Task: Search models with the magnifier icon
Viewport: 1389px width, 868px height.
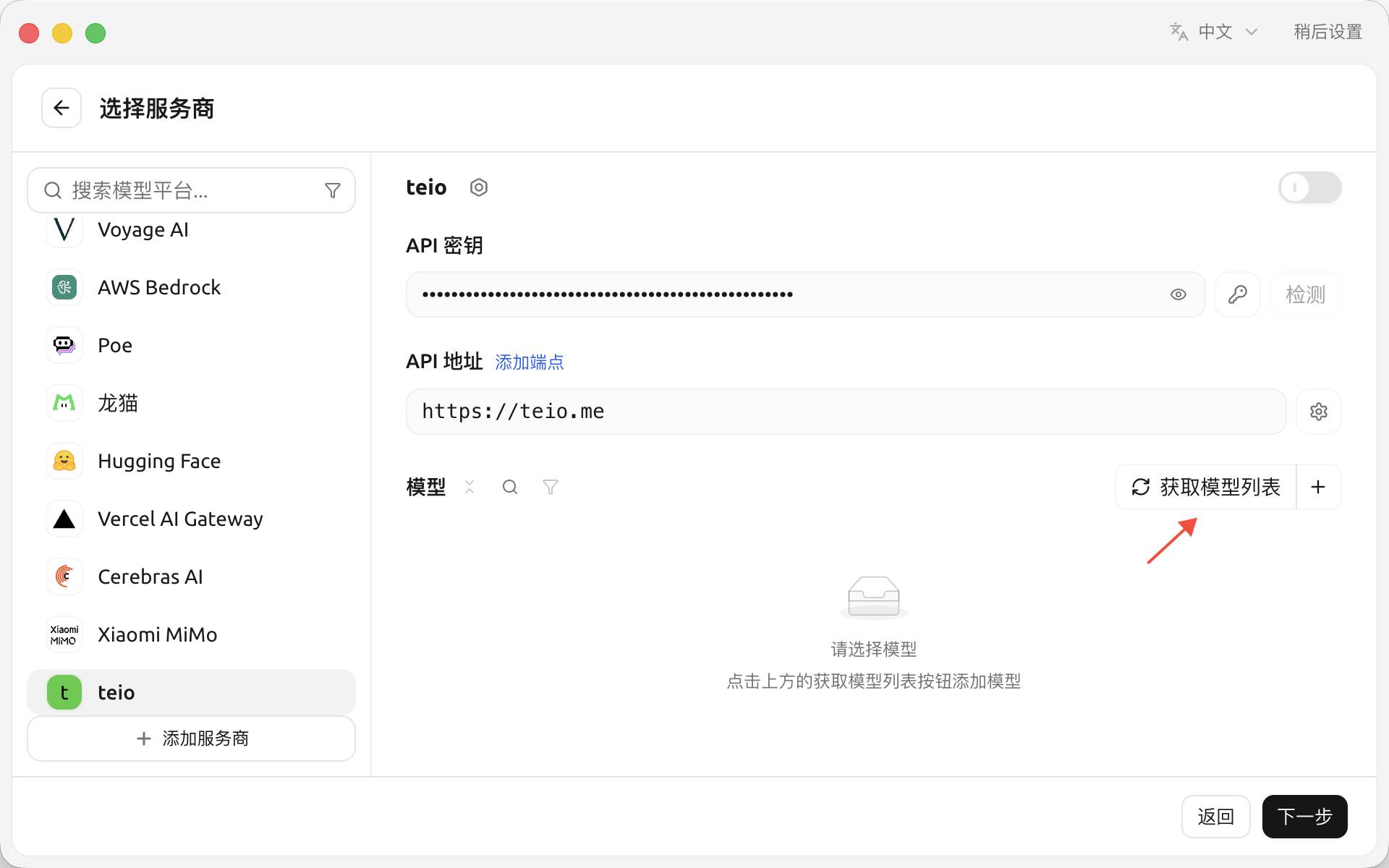Action: 510,487
